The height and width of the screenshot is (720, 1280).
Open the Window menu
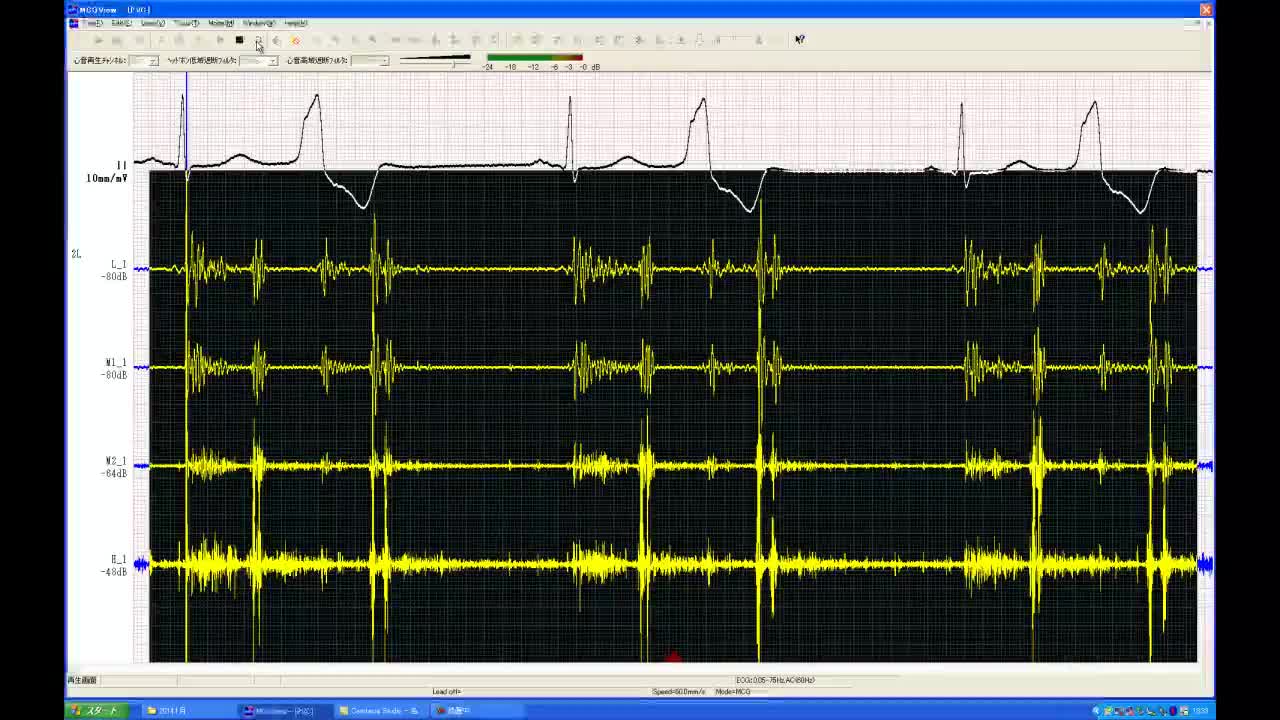click(258, 23)
